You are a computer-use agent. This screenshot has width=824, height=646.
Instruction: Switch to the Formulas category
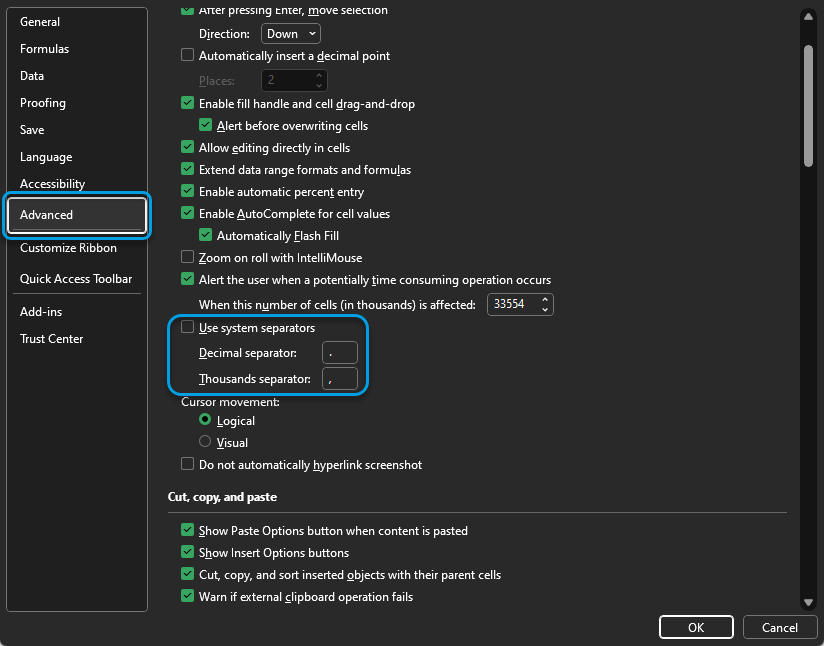click(45, 48)
